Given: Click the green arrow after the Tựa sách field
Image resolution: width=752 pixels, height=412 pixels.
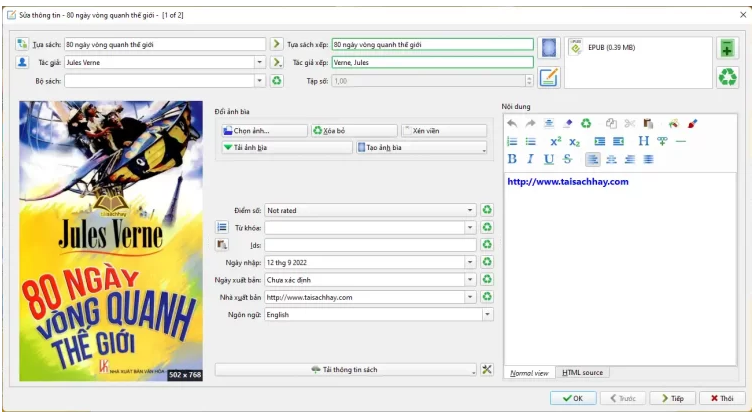Looking at the screenshot, I should pos(276,44).
